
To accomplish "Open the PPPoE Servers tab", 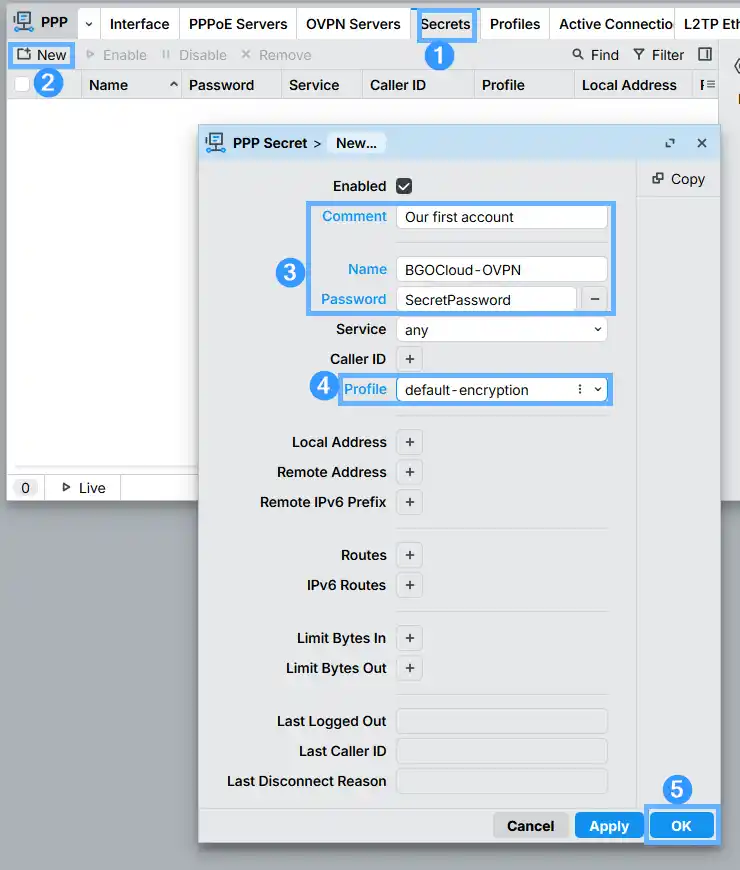I will click(238, 24).
